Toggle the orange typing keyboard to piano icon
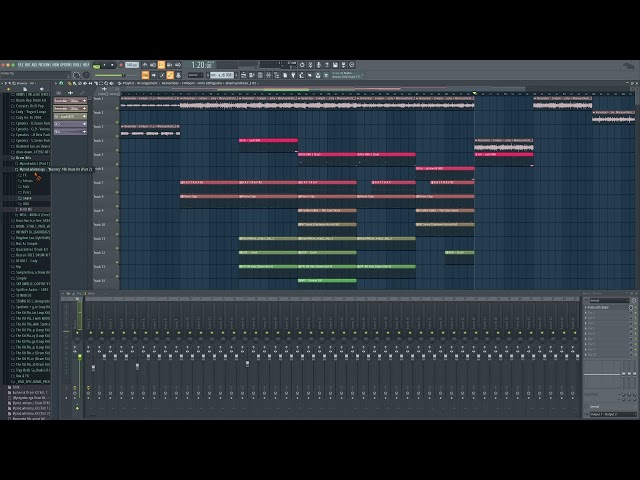The image size is (640, 480). coord(145,75)
